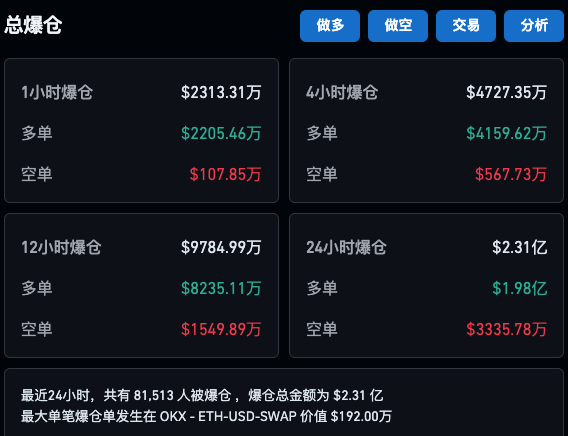Screen dimensions: 568x436
Task: Click the 12-hour short value $1549.89万
Action: tap(221, 330)
